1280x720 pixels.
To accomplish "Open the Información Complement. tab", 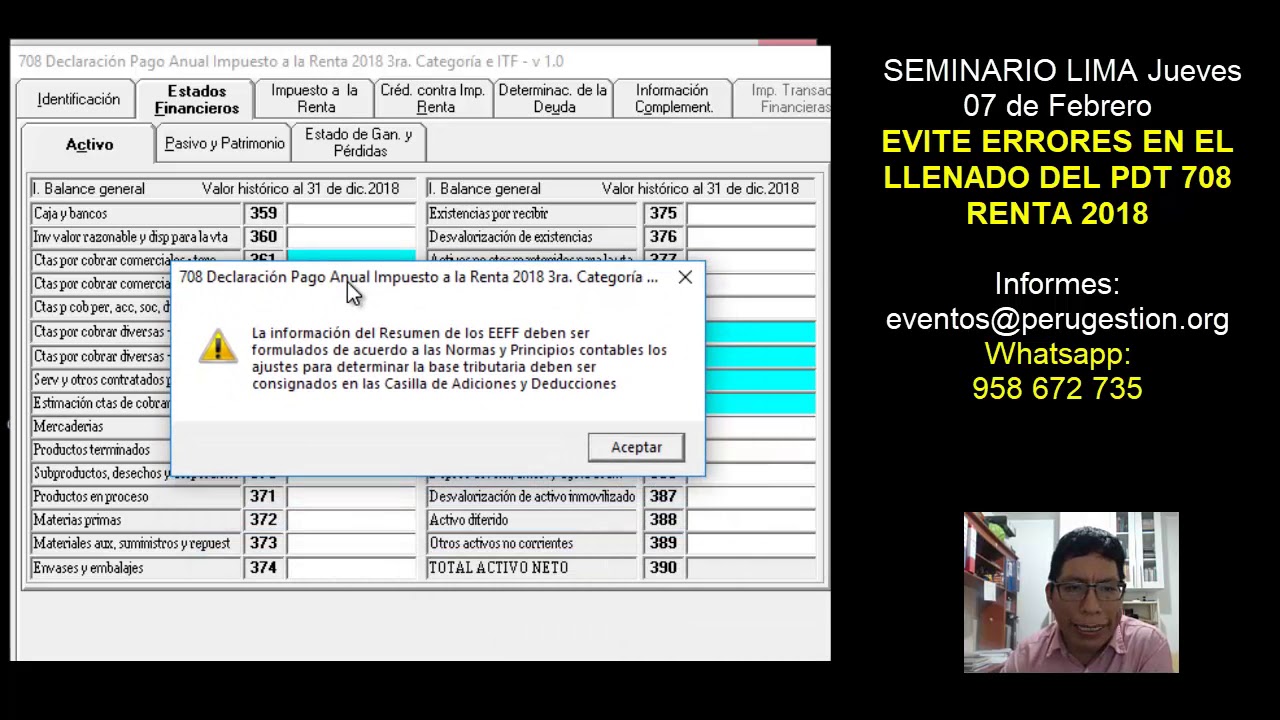I will pyautogui.click(x=672, y=98).
